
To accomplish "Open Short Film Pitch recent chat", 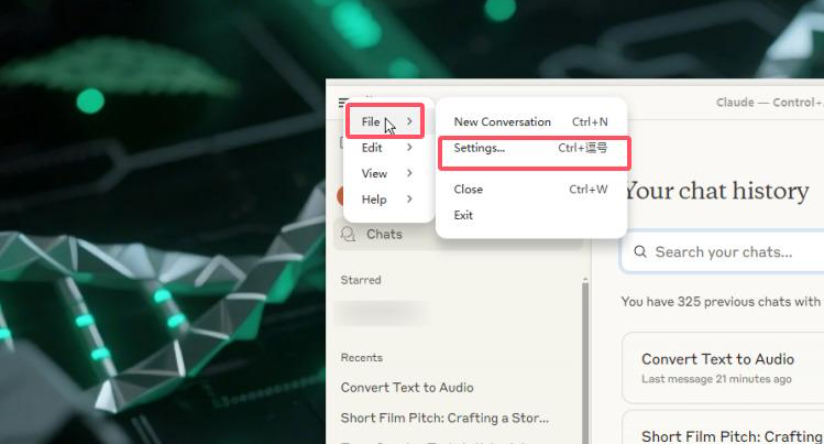I will point(445,418).
